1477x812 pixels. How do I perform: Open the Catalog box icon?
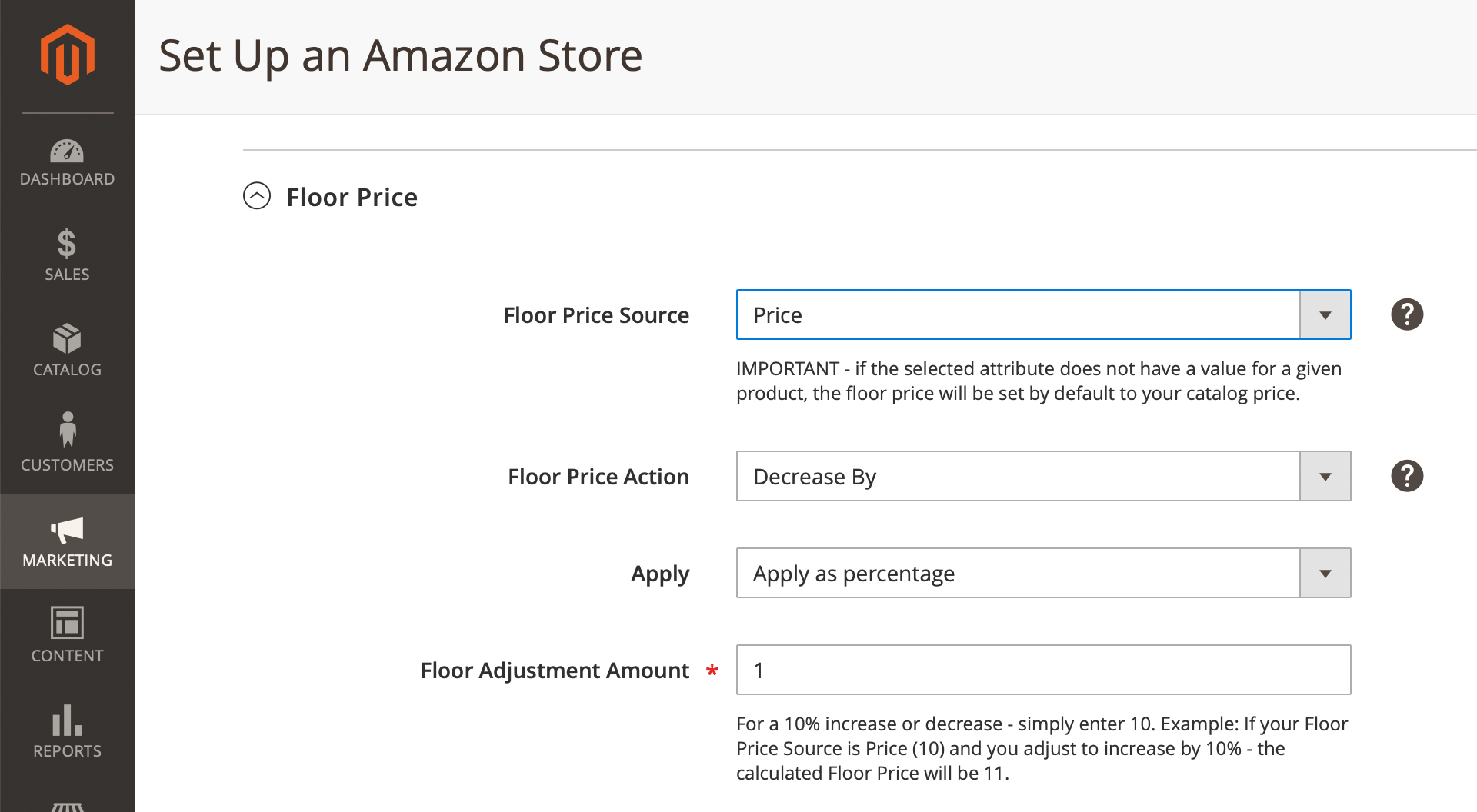pos(67,338)
